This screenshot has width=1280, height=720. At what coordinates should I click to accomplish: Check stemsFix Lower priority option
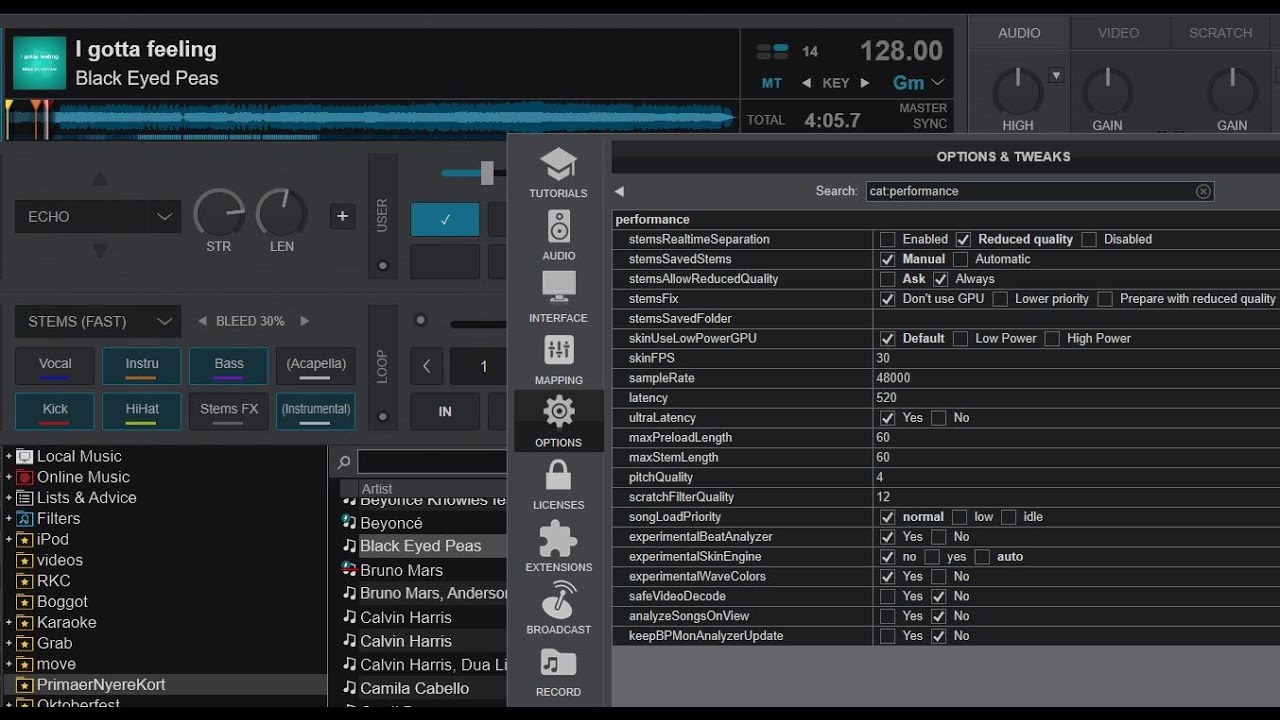[x=1000, y=299]
